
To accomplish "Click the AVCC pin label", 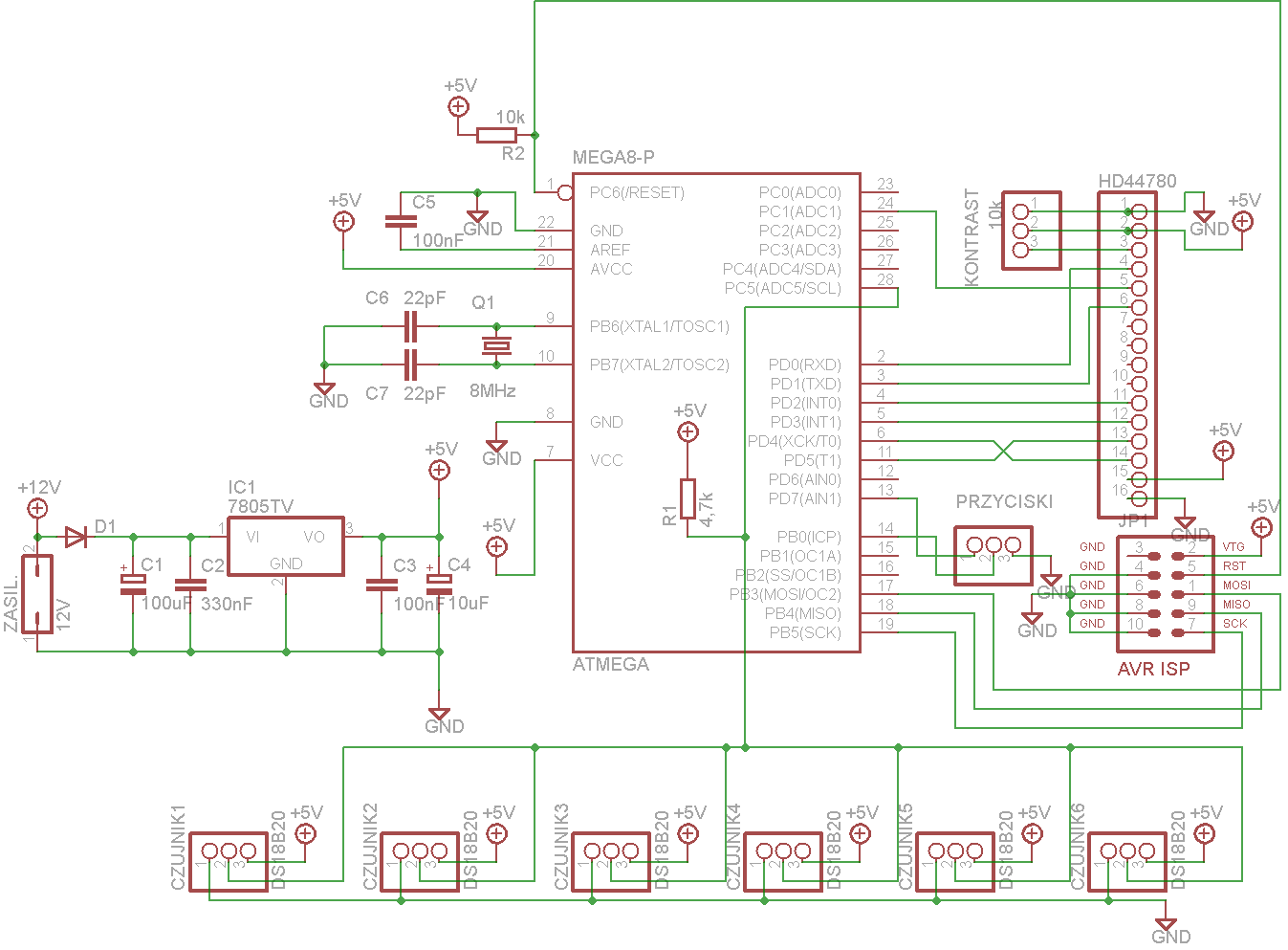I will pos(611,269).
